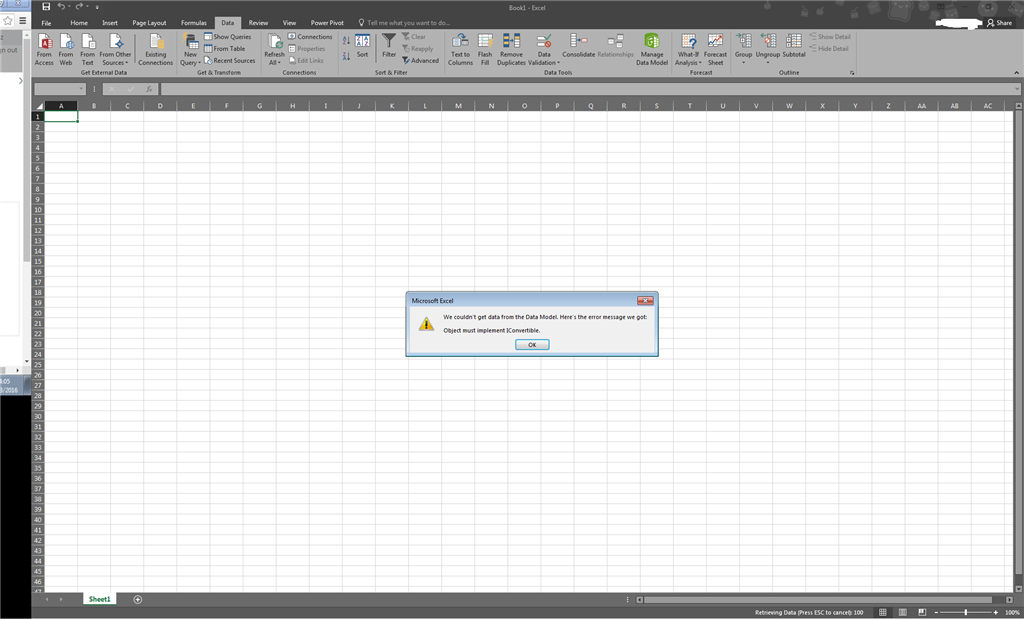Open the File menu tab
The image size is (1024, 620).
(46, 23)
